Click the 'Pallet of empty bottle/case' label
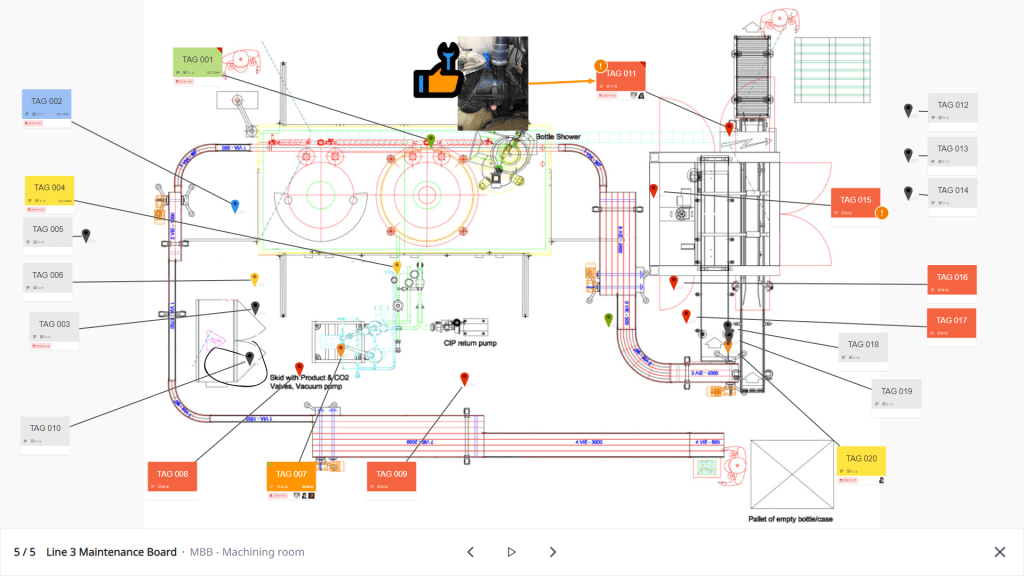The height and width of the screenshot is (576, 1024). click(790, 519)
